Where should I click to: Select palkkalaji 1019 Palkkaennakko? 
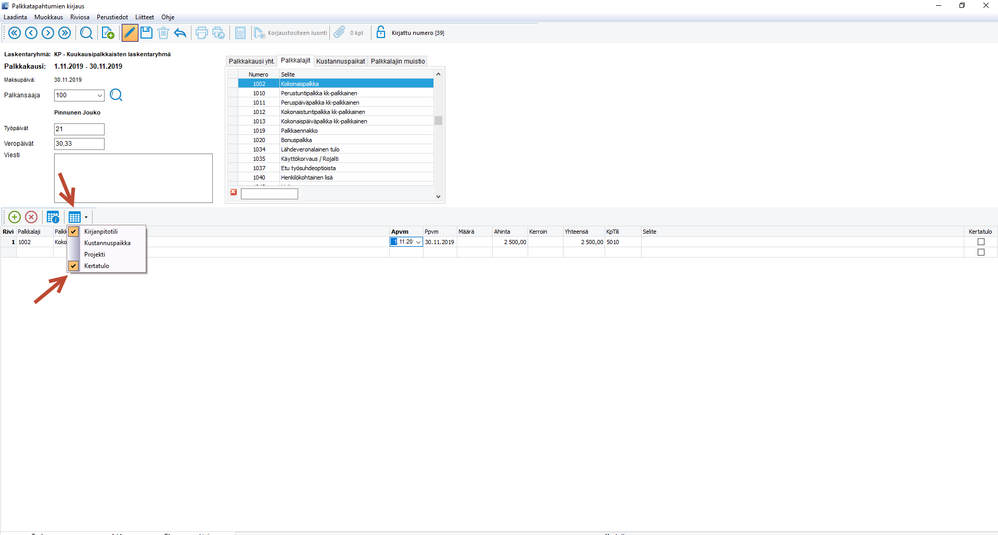pos(335,130)
